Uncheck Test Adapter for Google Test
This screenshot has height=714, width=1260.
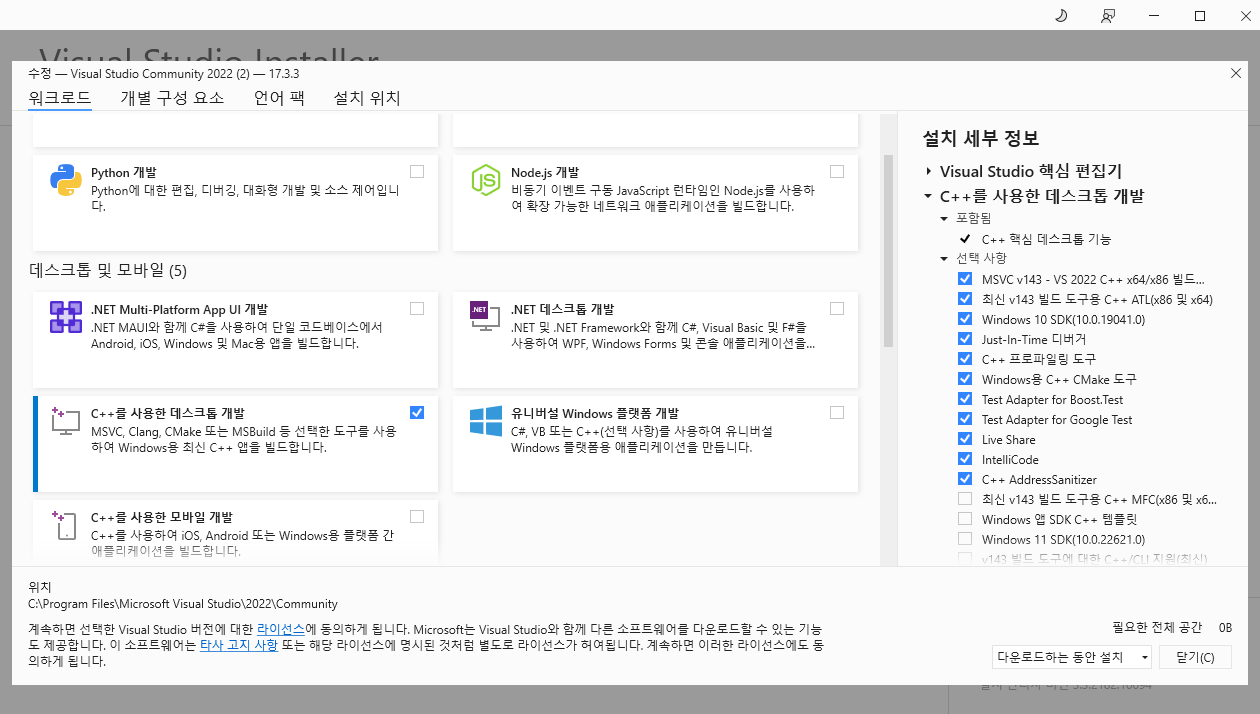965,419
